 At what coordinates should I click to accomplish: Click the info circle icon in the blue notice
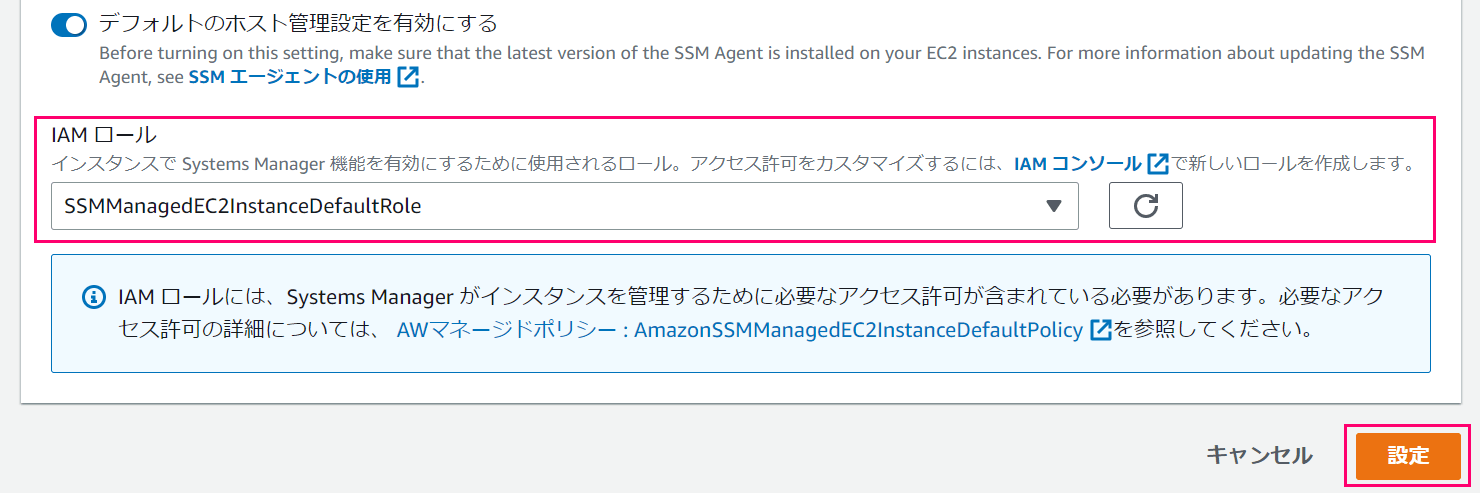pyautogui.click(x=93, y=297)
